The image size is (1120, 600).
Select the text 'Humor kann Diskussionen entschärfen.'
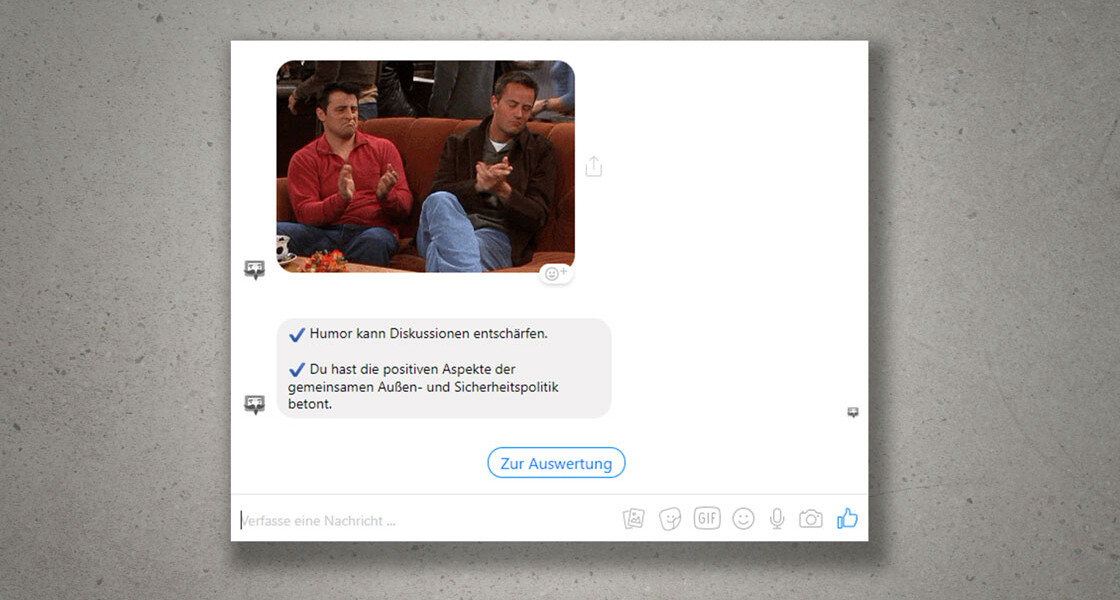click(x=429, y=334)
